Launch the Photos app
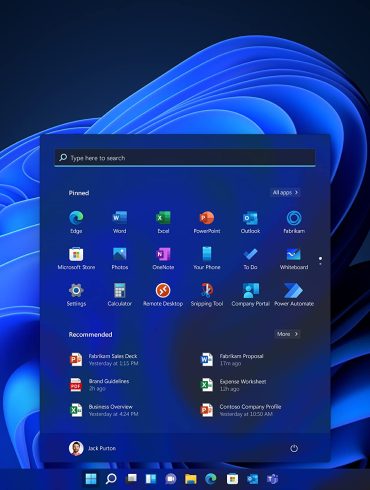This screenshot has width=370, height=490. click(x=120, y=258)
